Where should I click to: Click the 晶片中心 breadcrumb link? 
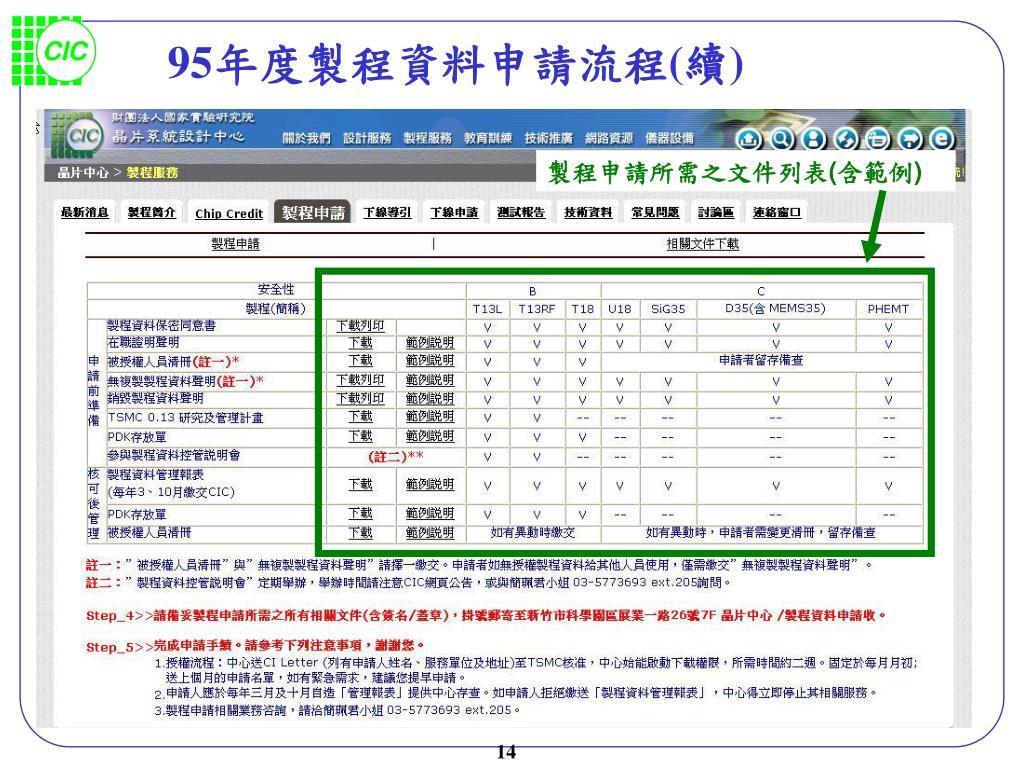[x=82, y=172]
